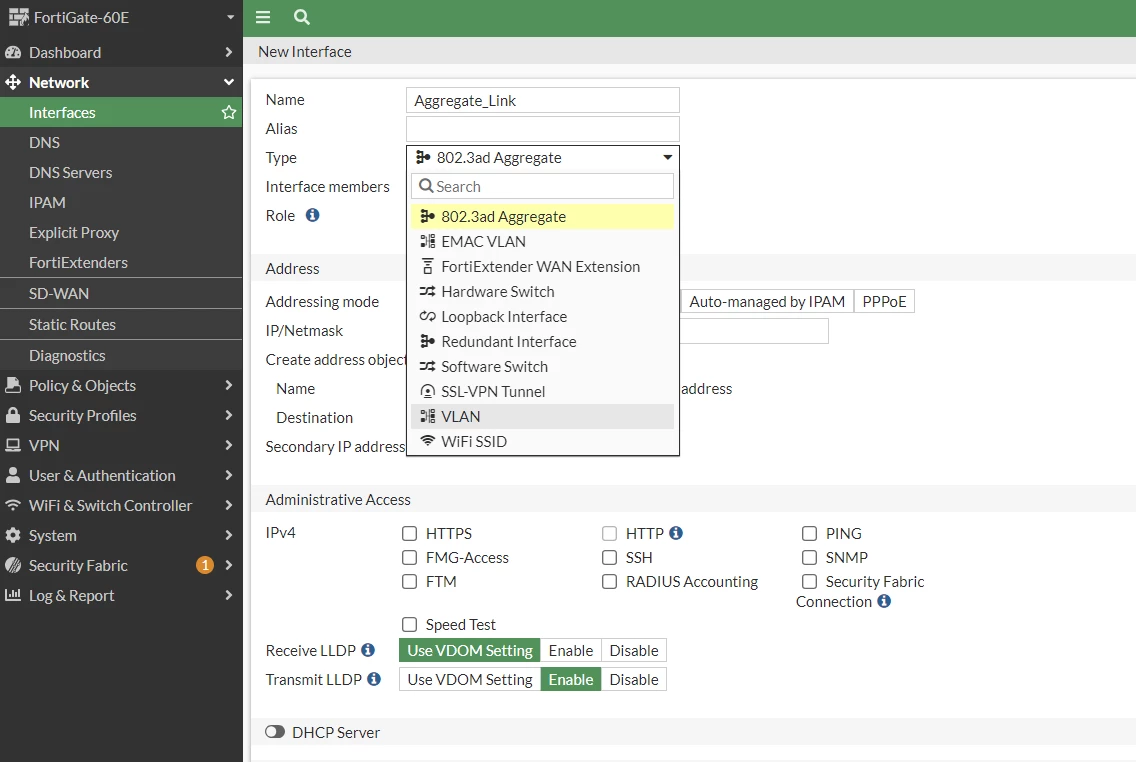Choose Auto-managed by IPAM mode

tap(767, 301)
